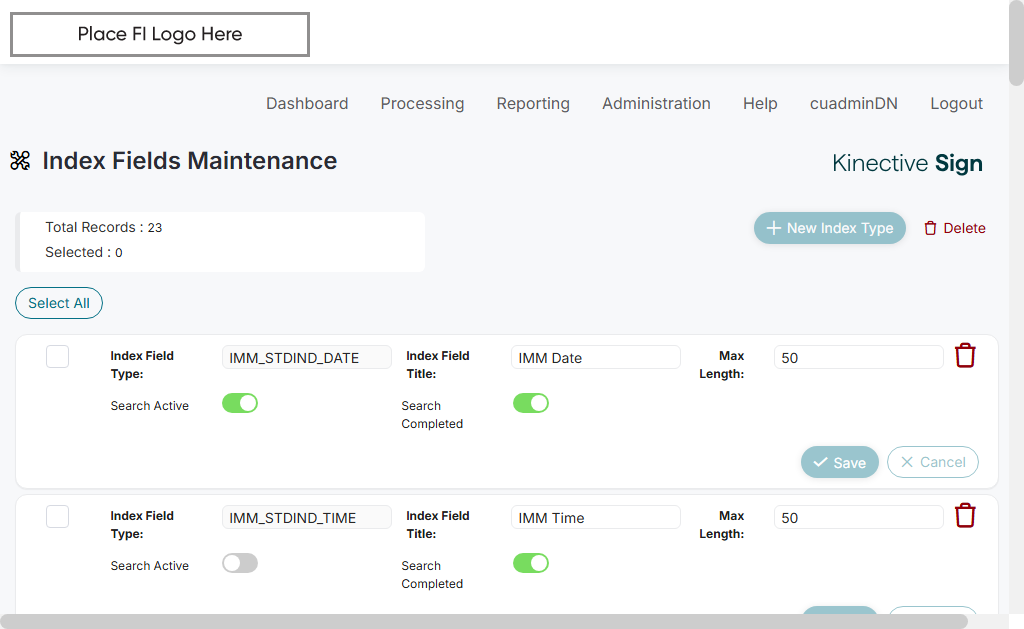The image size is (1024, 629).
Task: Click the red Delete button at top
Action: (x=954, y=228)
